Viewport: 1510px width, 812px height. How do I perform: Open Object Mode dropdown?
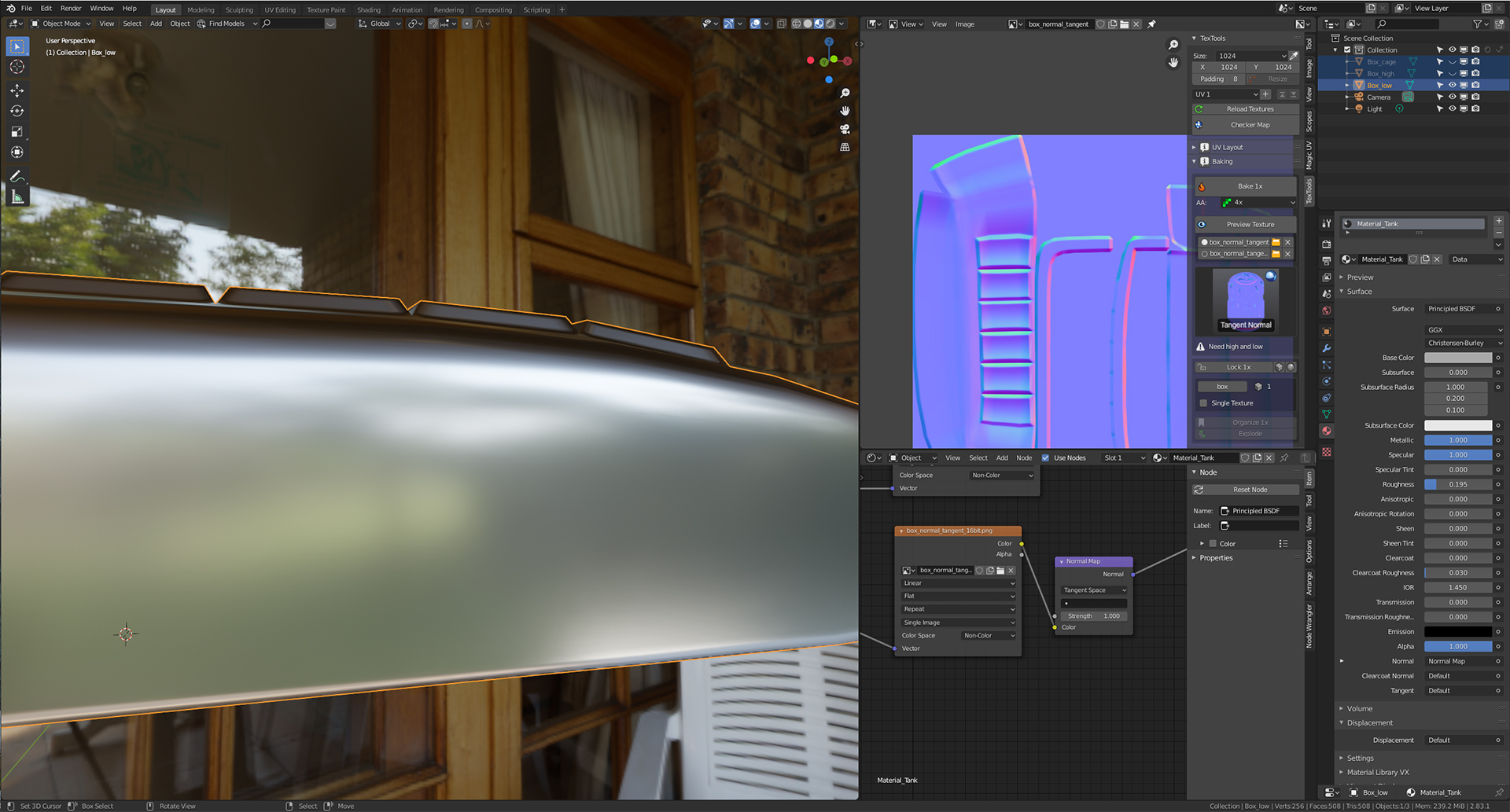(61, 24)
